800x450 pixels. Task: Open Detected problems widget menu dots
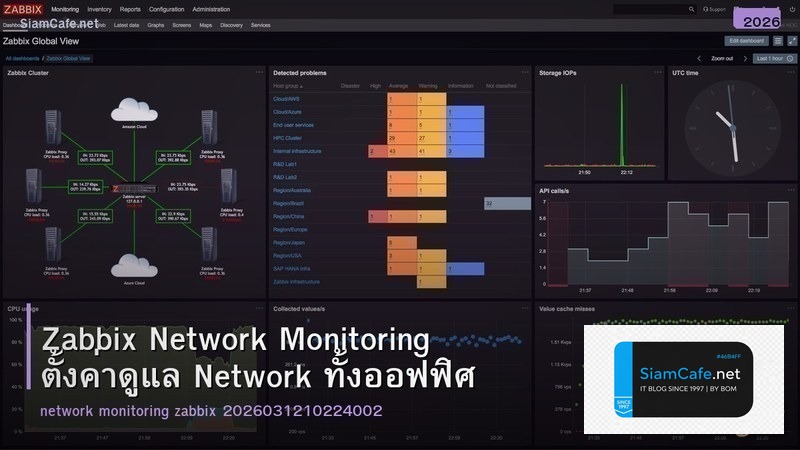(x=525, y=72)
